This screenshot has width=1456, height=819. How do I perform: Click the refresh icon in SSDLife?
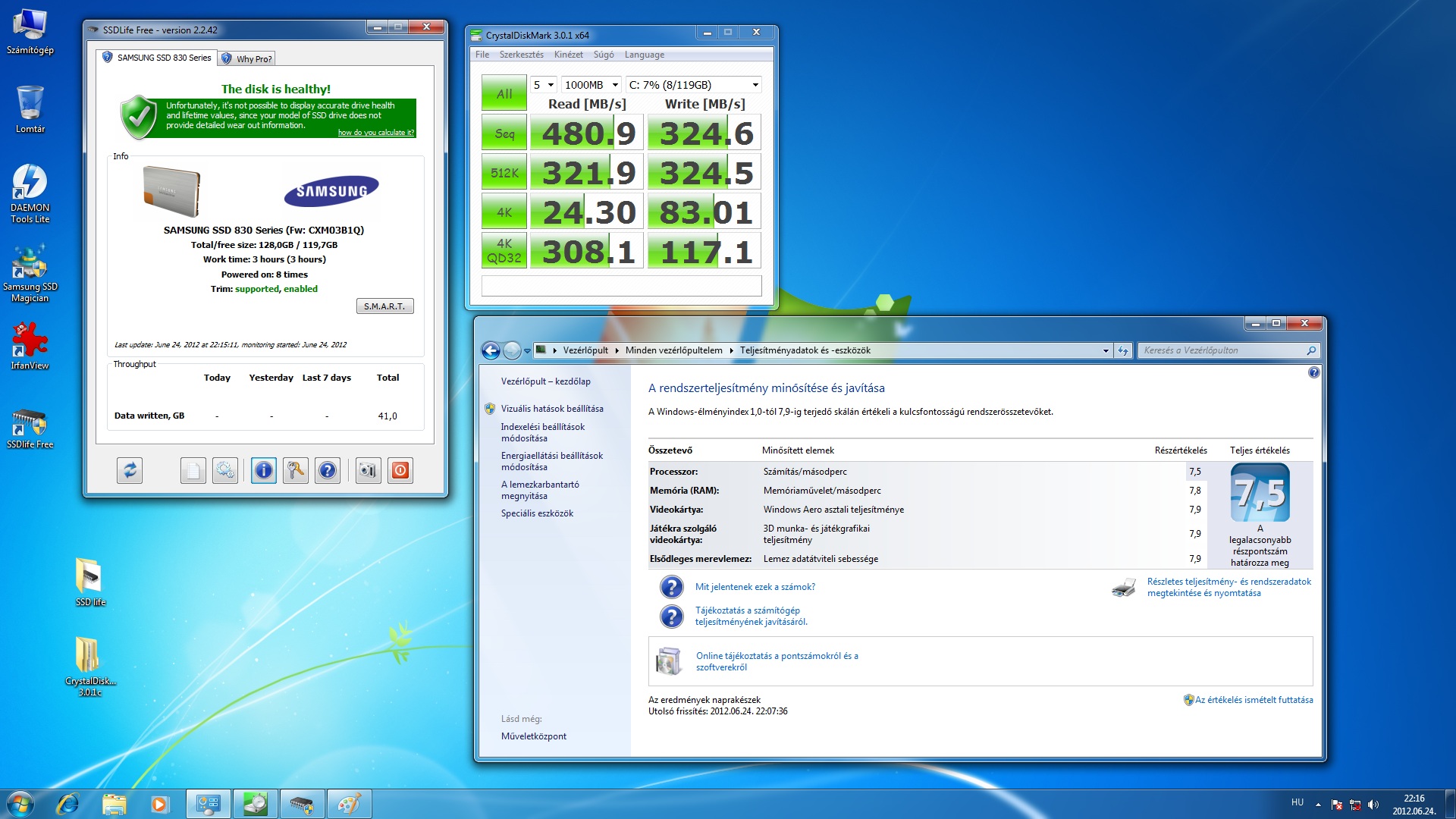130,471
